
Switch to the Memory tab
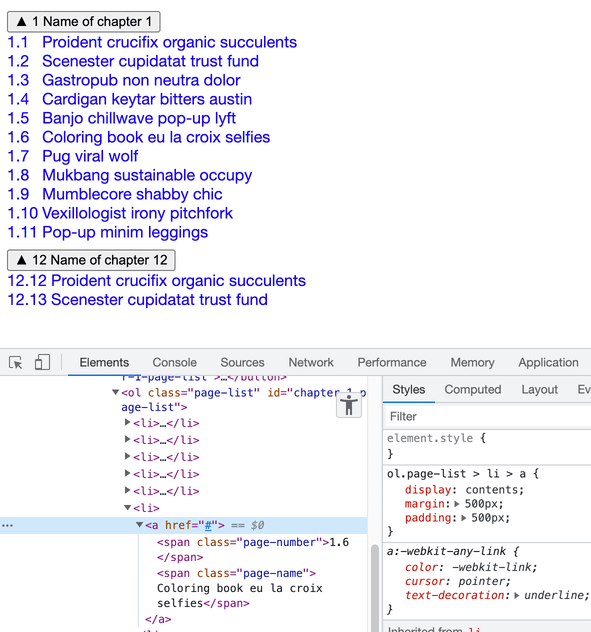click(x=472, y=362)
